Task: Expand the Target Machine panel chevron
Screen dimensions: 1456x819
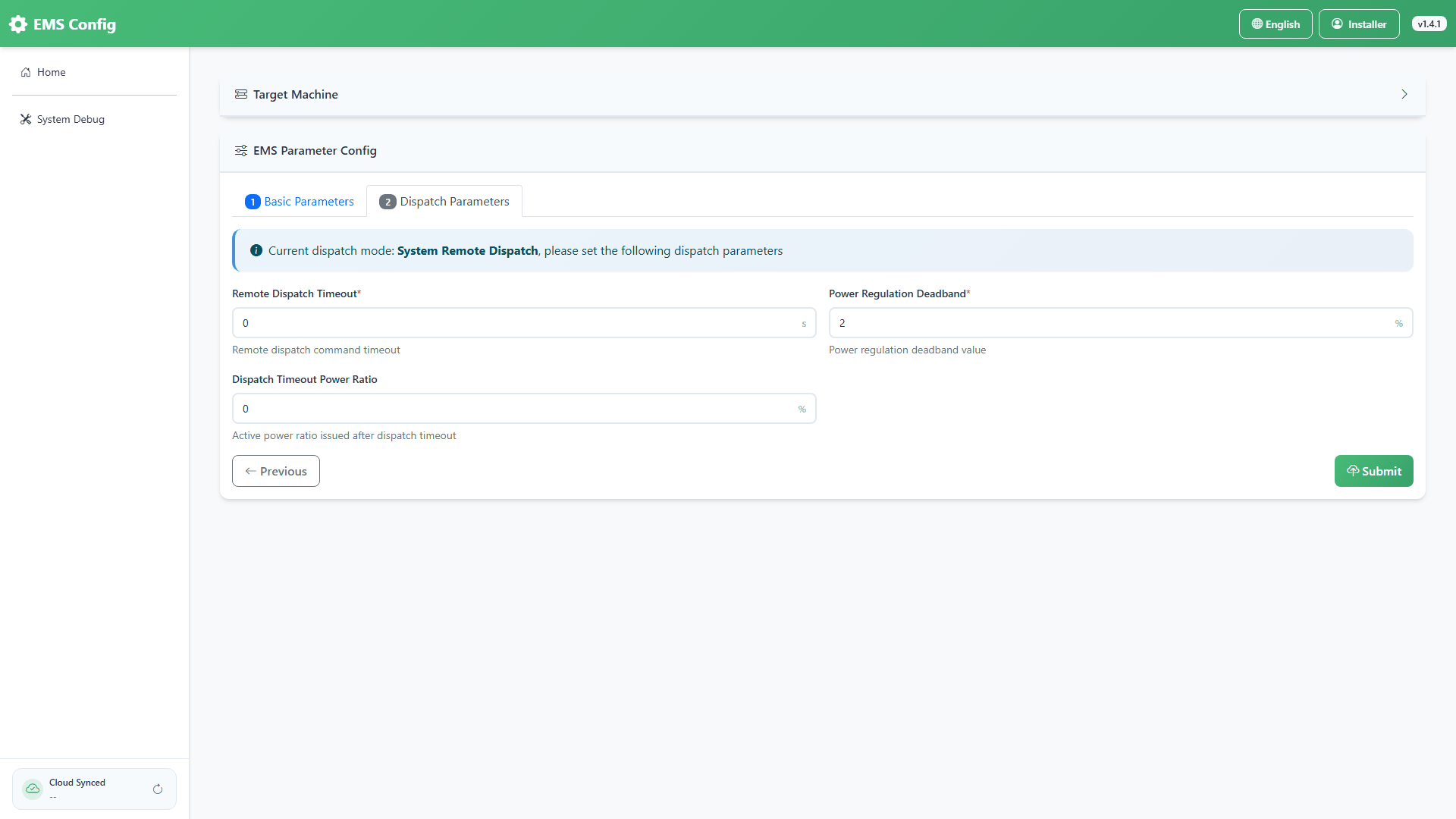Action: (1404, 94)
